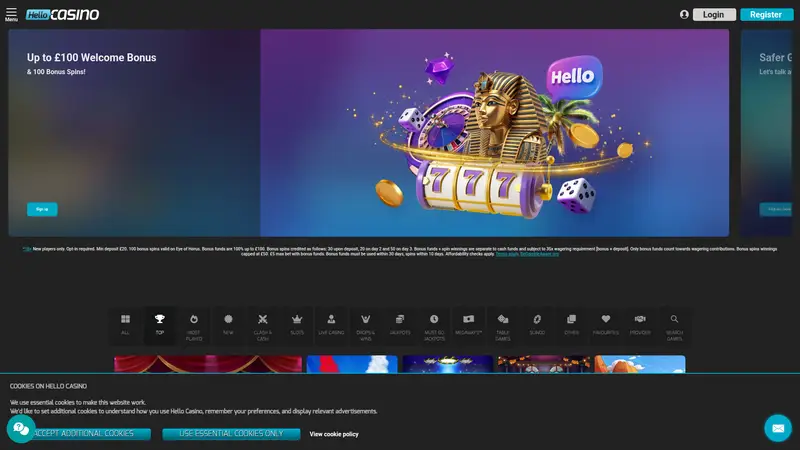Click the Login button
This screenshot has width=800, height=450.
pos(714,15)
